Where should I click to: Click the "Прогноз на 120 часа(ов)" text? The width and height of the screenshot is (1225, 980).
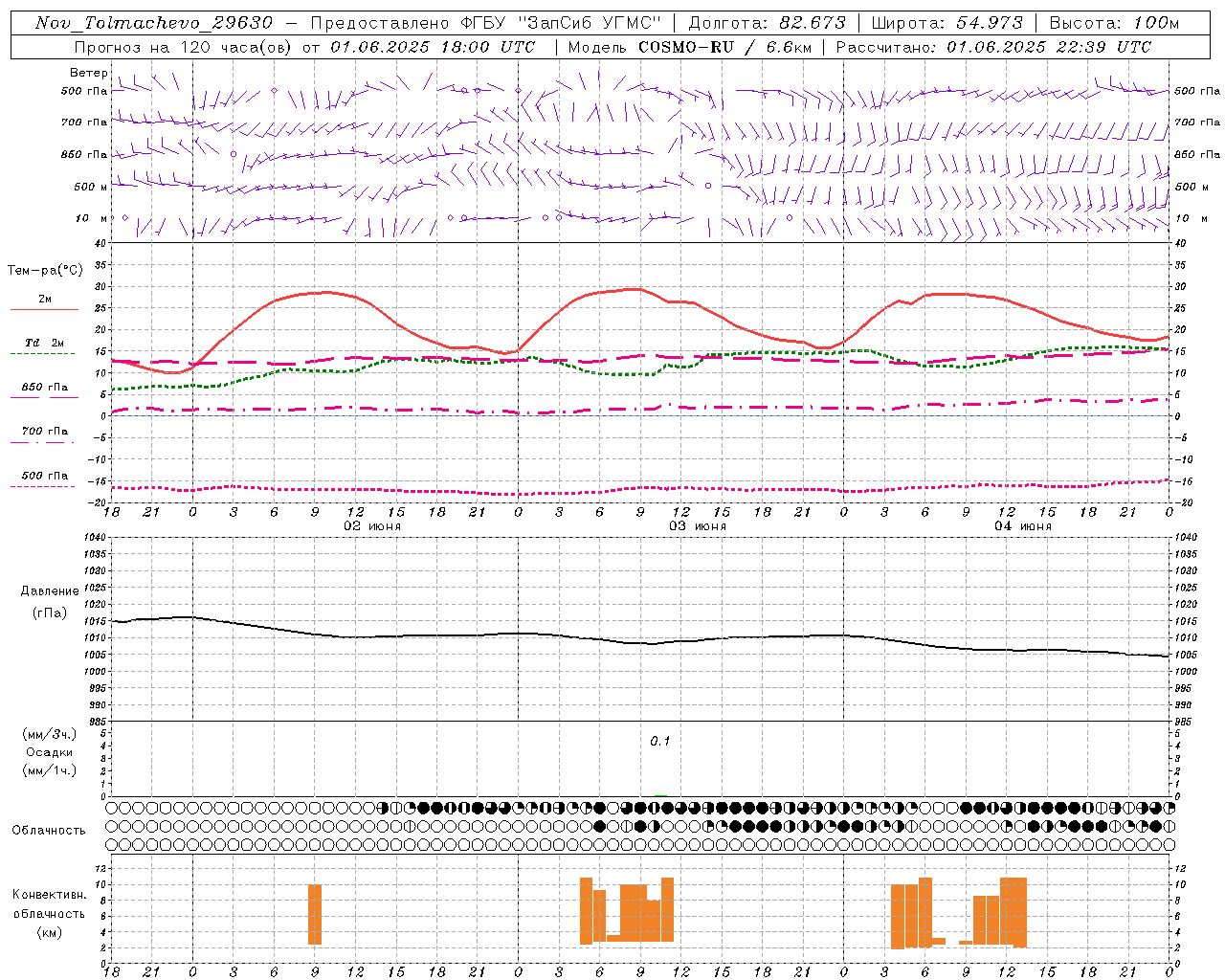[x=182, y=47]
